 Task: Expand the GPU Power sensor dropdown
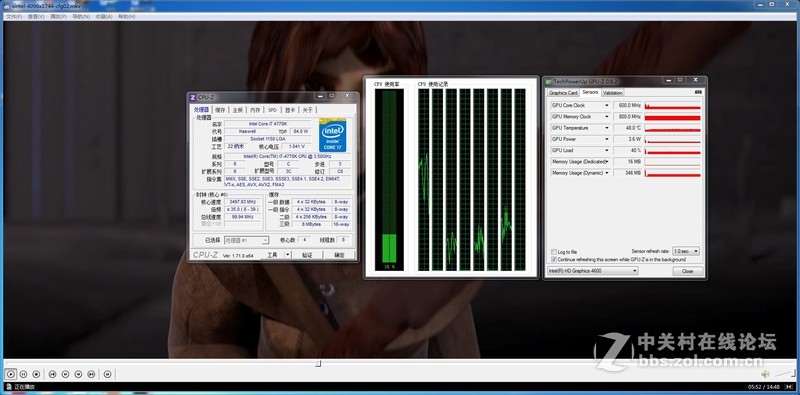pos(607,139)
